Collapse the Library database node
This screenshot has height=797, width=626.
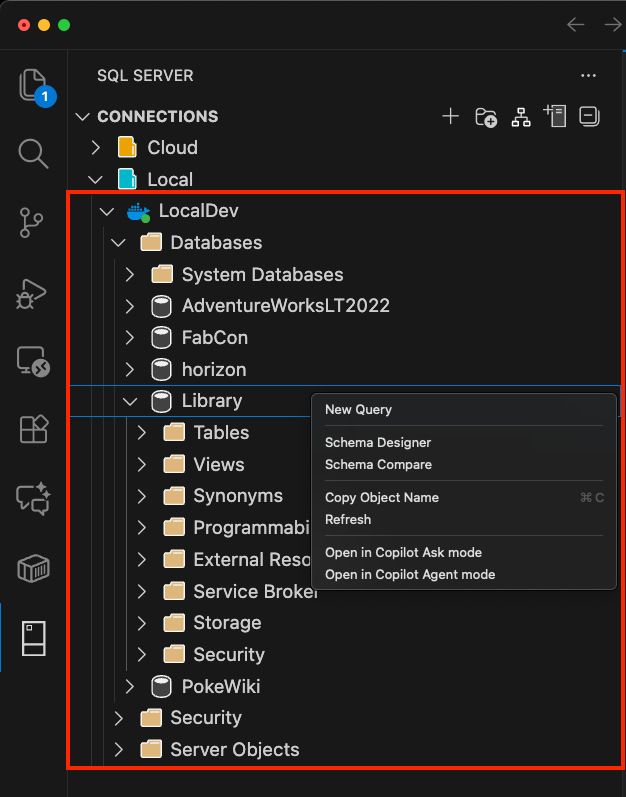point(130,401)
